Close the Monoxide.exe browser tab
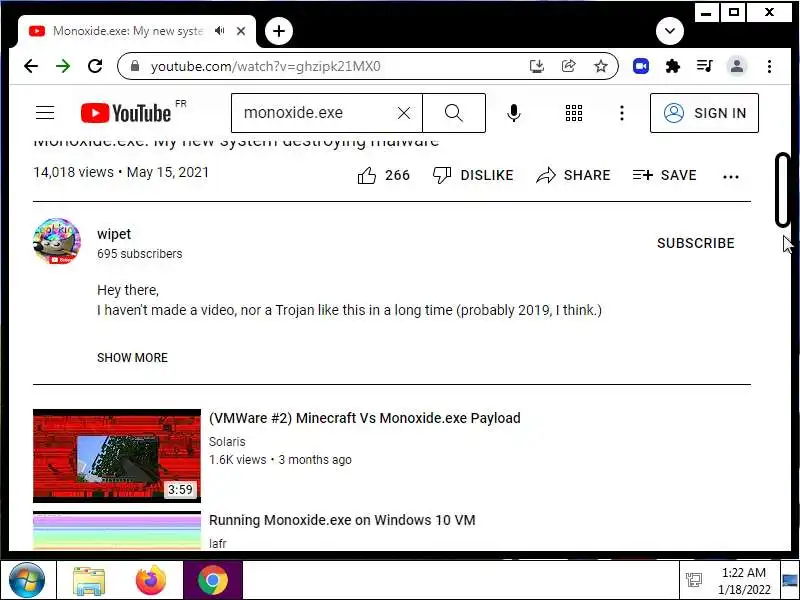This screenshot has height=600, width=800. point(241,31)
